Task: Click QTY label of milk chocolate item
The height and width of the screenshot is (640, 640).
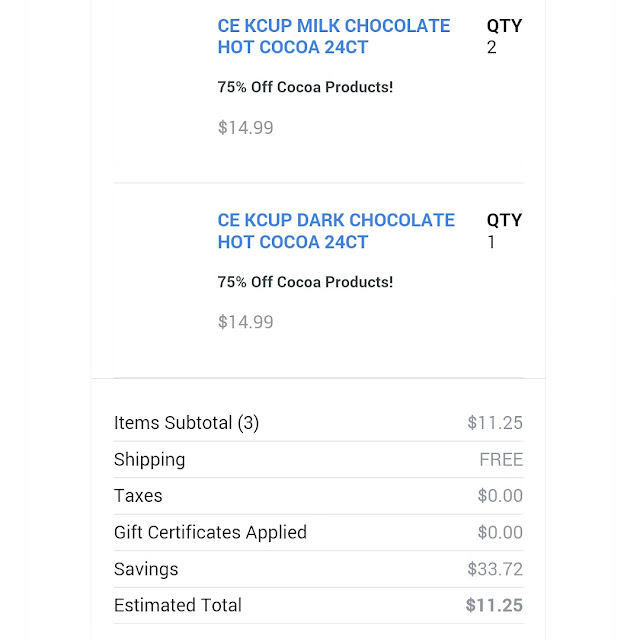Action: point(504,25)
